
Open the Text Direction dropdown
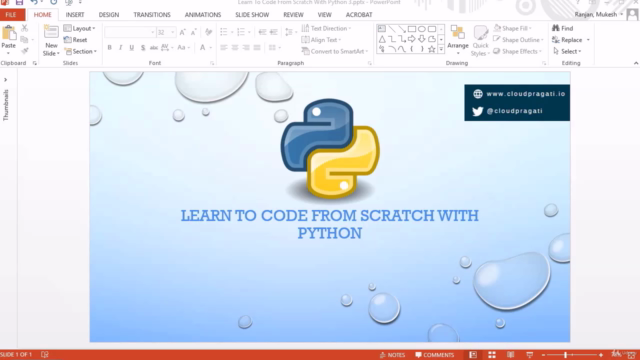pyautogui.click(x=326, y=28)
